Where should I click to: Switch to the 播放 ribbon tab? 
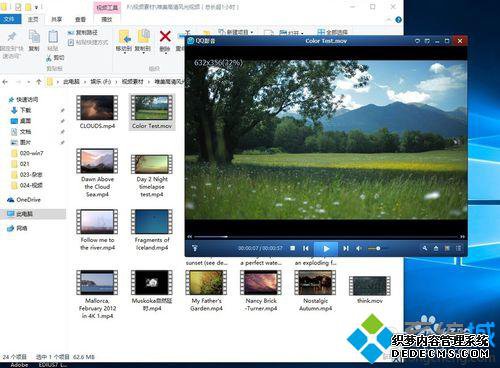[107, 19]
